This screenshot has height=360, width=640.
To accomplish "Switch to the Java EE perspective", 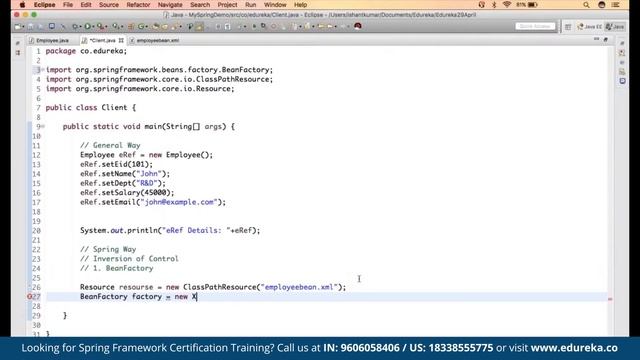I will click(x=589, y=27).
